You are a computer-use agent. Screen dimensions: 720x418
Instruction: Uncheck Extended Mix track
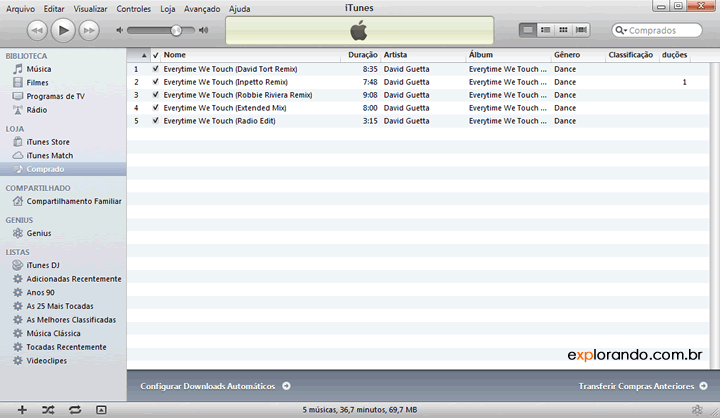pyautogui.click(x=156, y=107)
